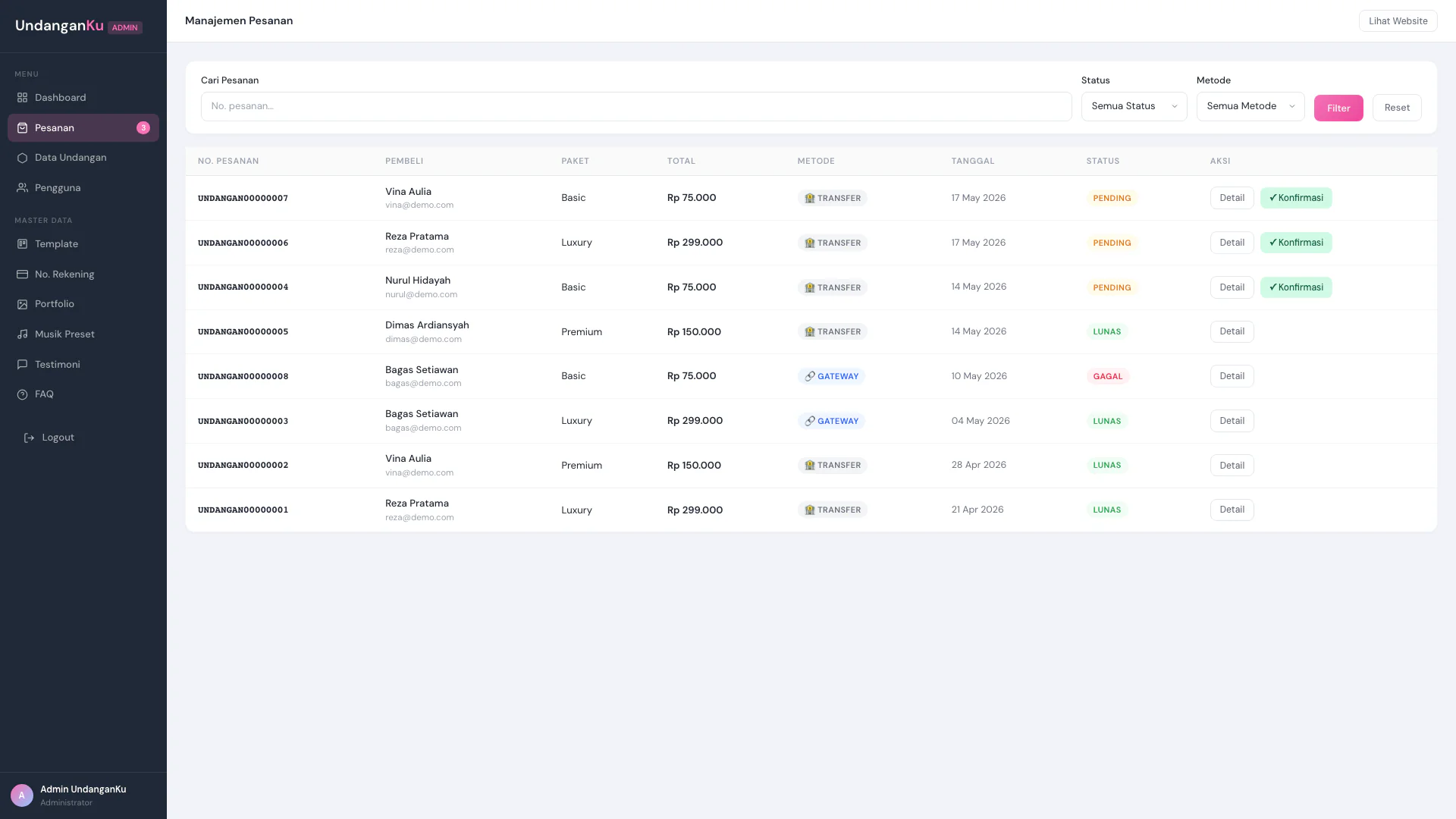
Task: Click the FAQ question mark icon
Action: (x=22, y=394)
